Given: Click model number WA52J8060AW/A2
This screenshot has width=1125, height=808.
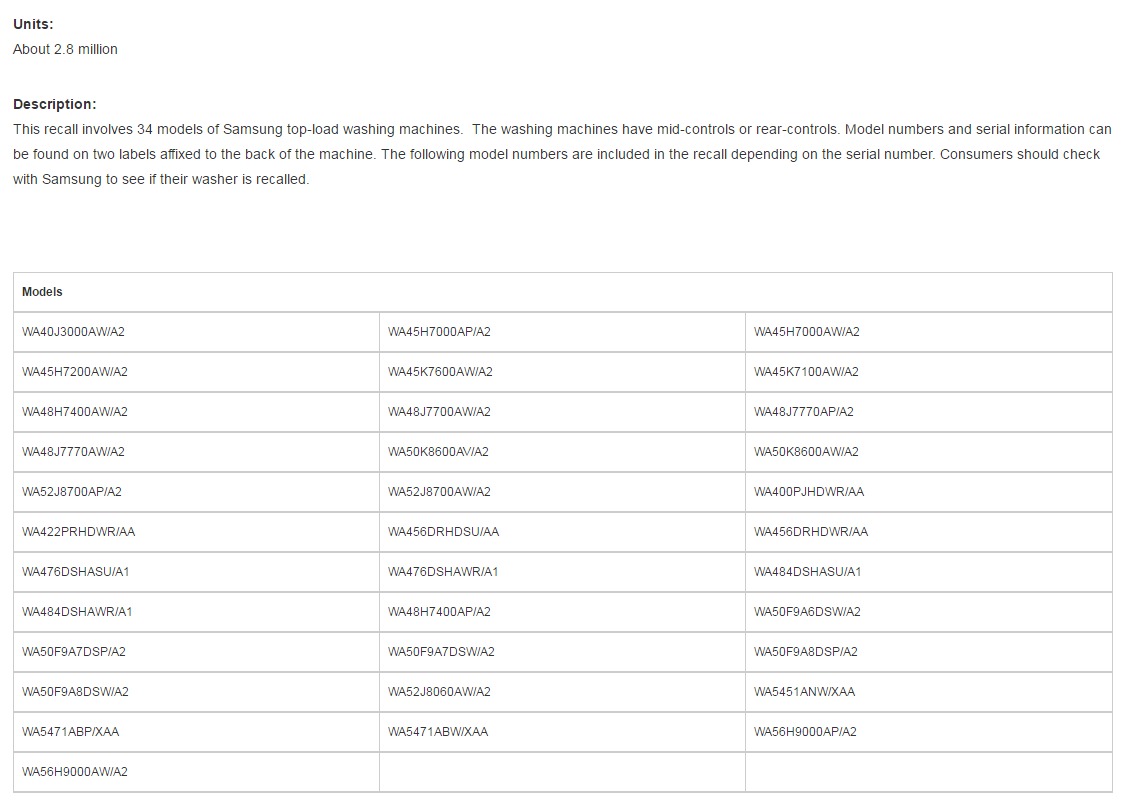Looking at the screenshot, I should 439,692.
